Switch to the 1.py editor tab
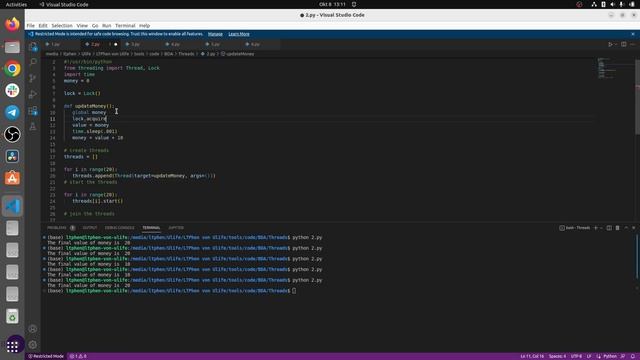Screen dimensions: 640x360 click(60, 44)
